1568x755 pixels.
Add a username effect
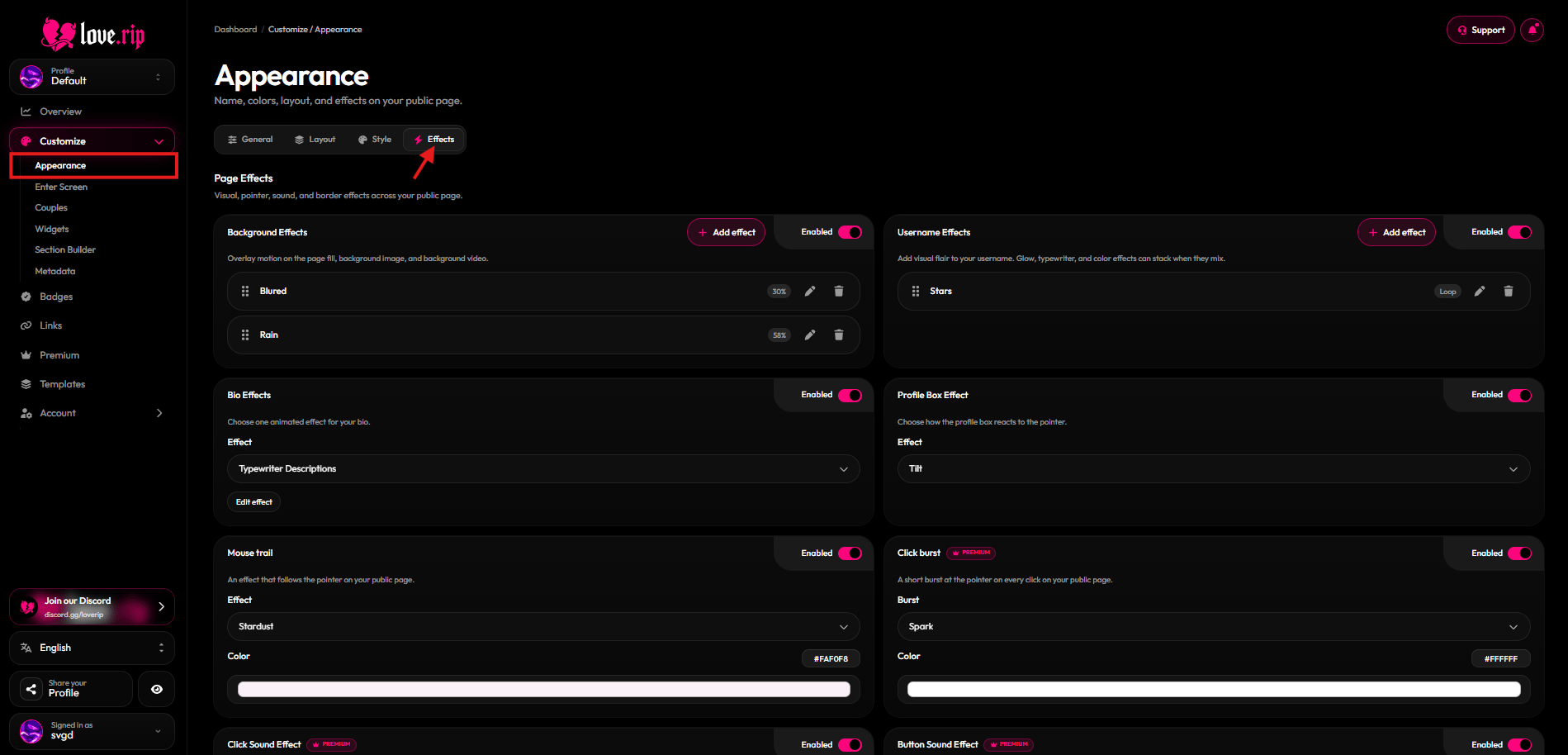1396,232
